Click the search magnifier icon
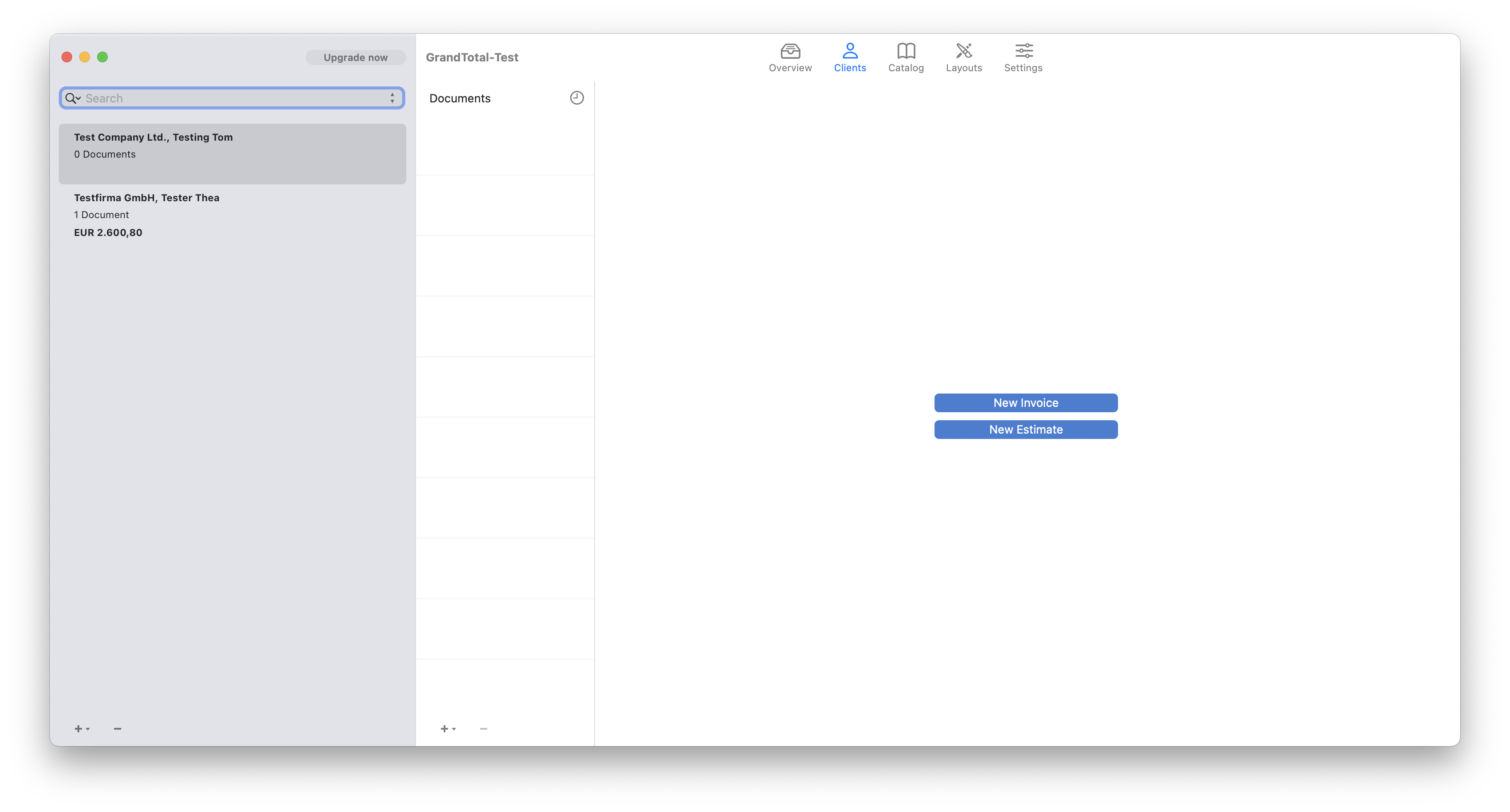This screenshot has width=1510, height=812. click(x=70, y=98)
